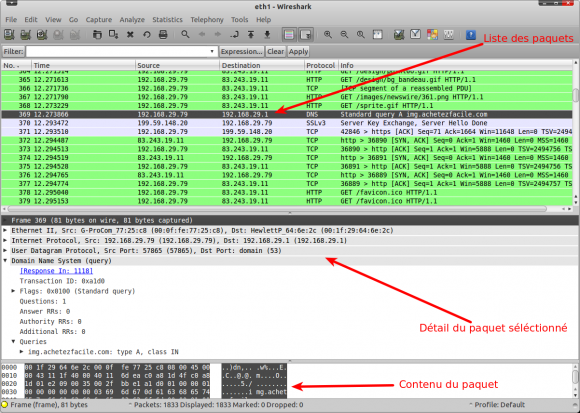Toggle auto scroll in live capture
Image resolution: width=580 pixels, height=413 pixels.
306,35
